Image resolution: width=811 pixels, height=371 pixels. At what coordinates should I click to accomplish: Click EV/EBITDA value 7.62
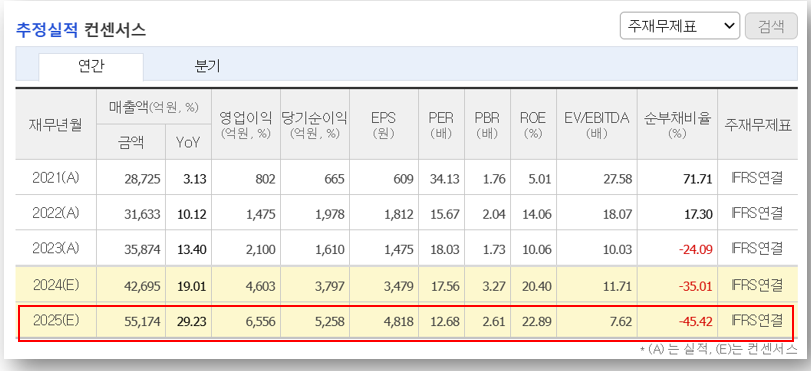[x=620, y=322]
